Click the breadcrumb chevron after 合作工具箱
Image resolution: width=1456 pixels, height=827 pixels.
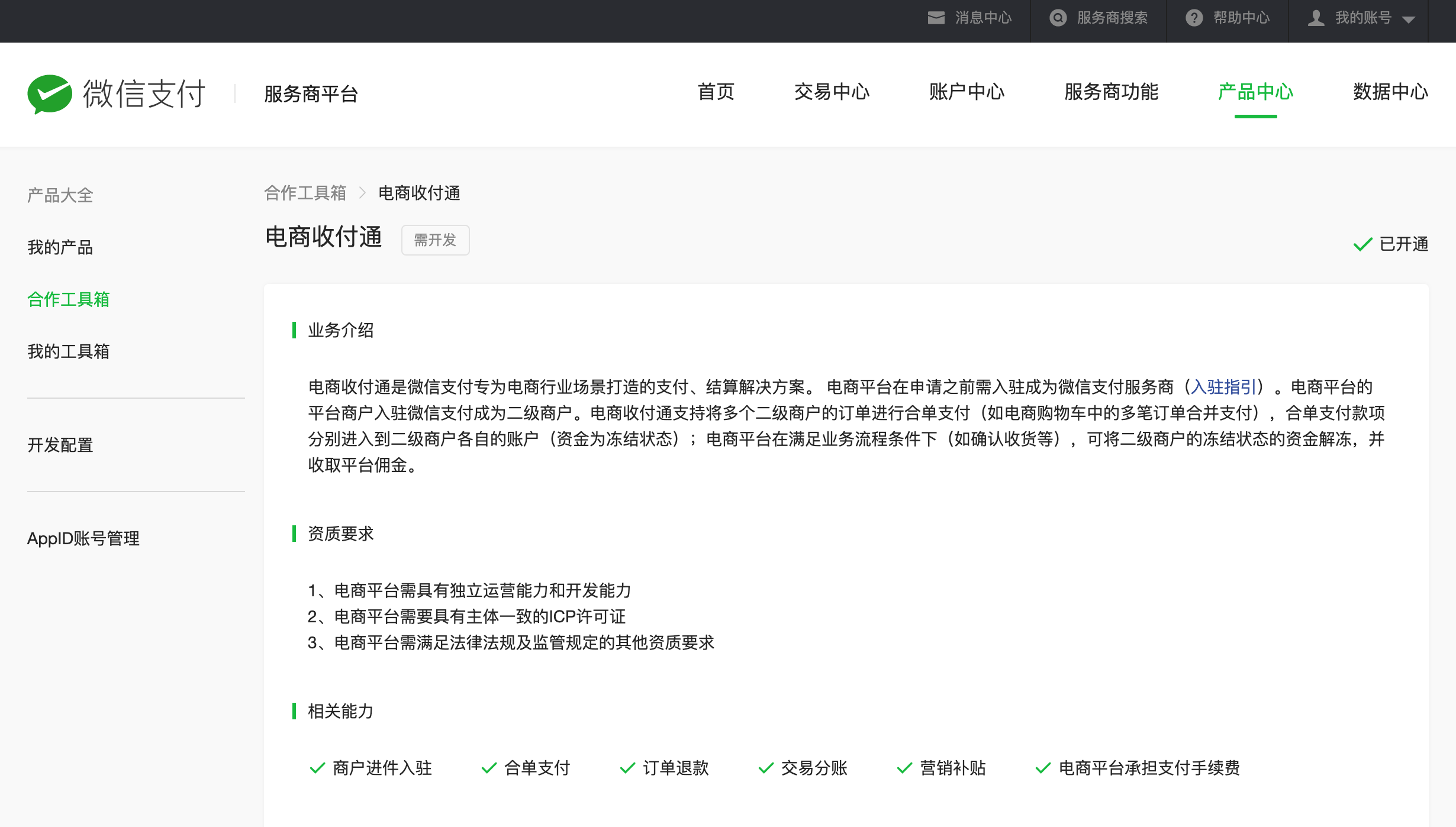click(x=363, y=193)
